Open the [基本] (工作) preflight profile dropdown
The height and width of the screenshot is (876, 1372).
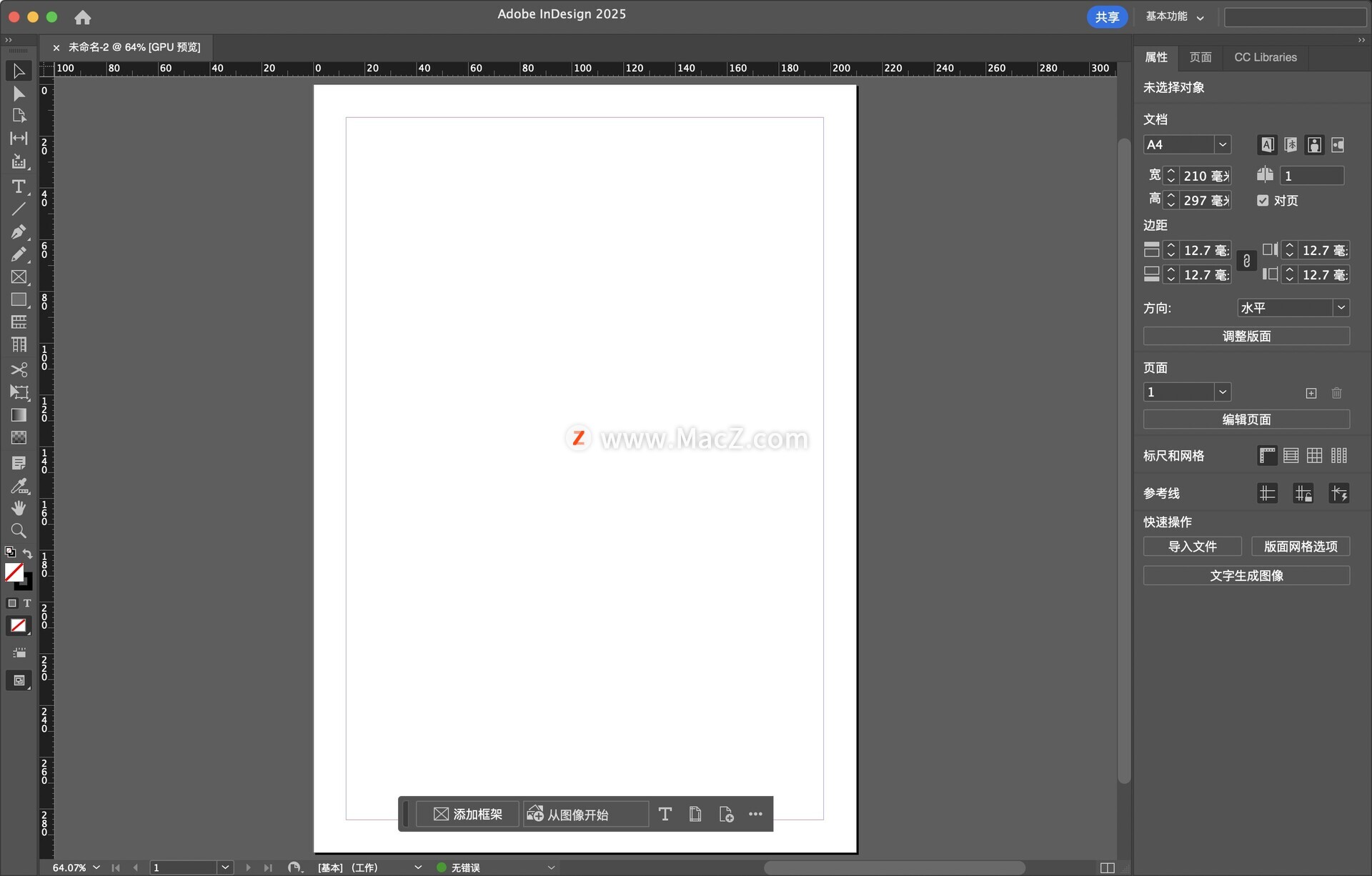(418, 867)
